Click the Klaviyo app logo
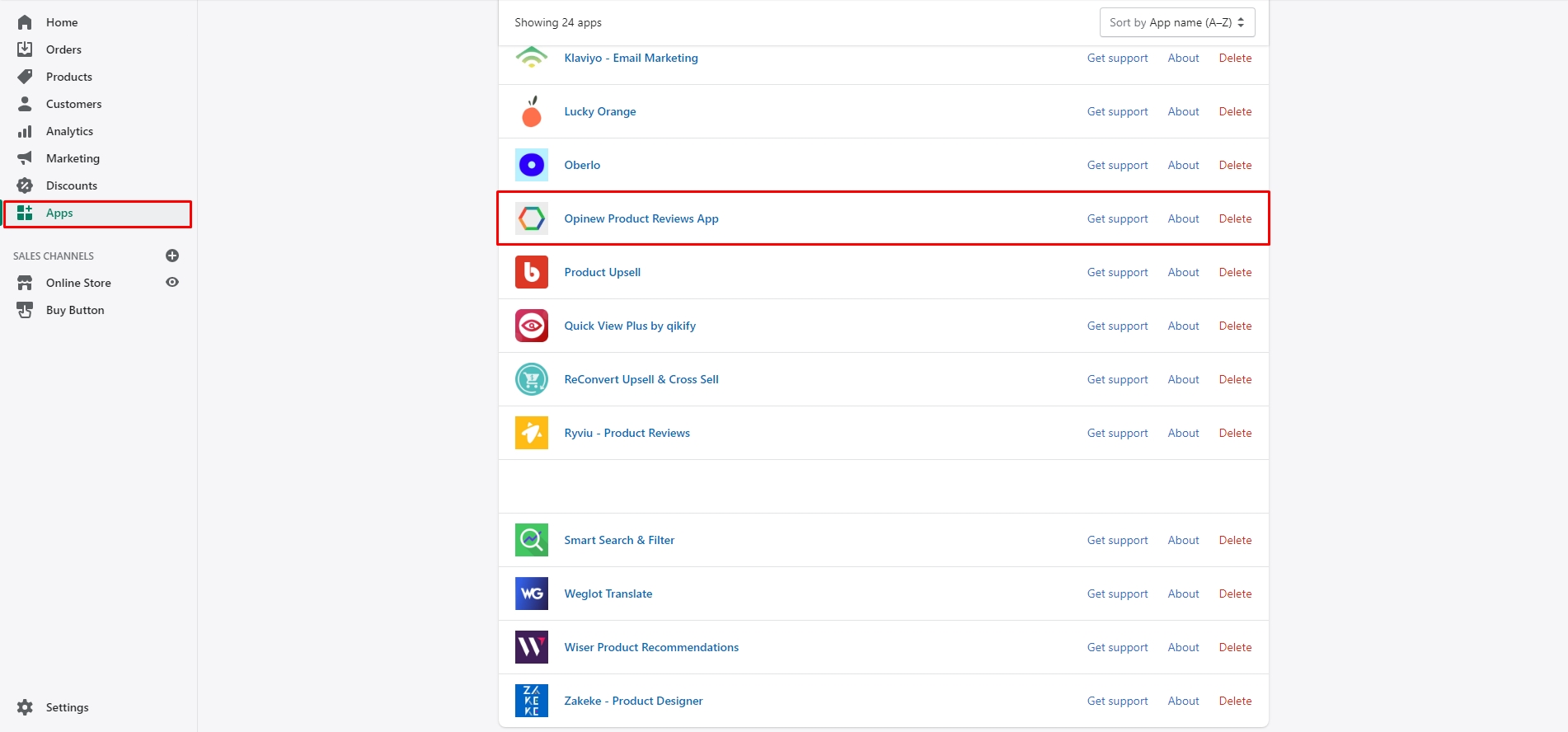The width and height of the screenshot is (1568, 732). [532, 58]
